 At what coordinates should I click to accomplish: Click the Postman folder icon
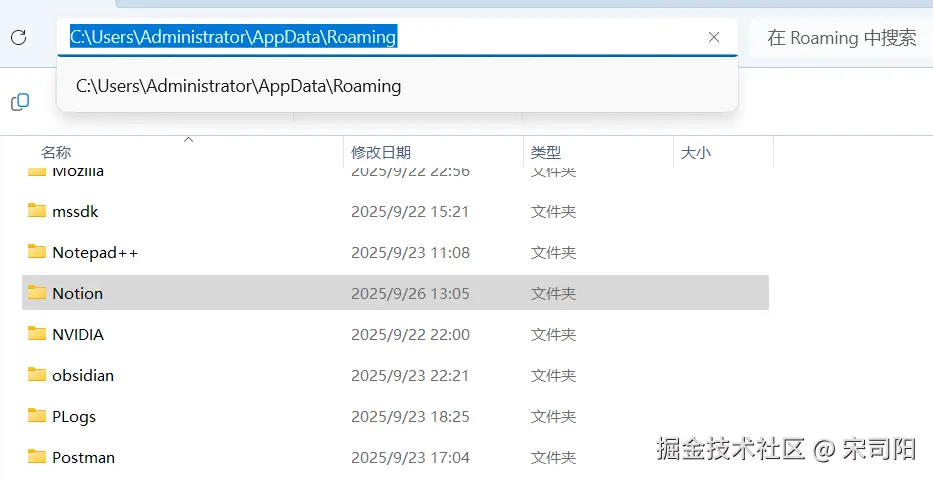tap(37, 457)
